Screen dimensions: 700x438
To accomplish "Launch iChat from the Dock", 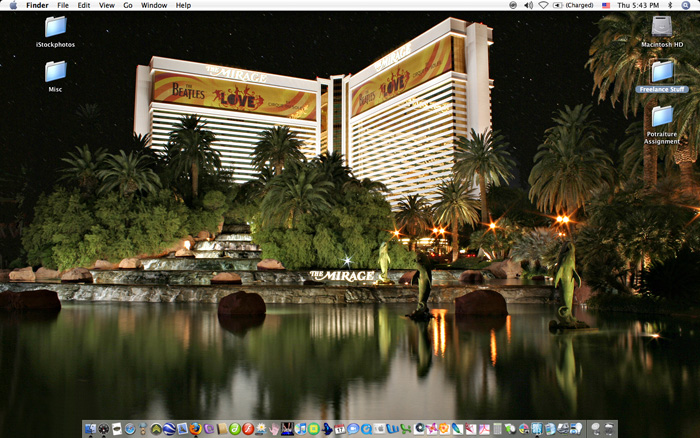I will [353, 429].
